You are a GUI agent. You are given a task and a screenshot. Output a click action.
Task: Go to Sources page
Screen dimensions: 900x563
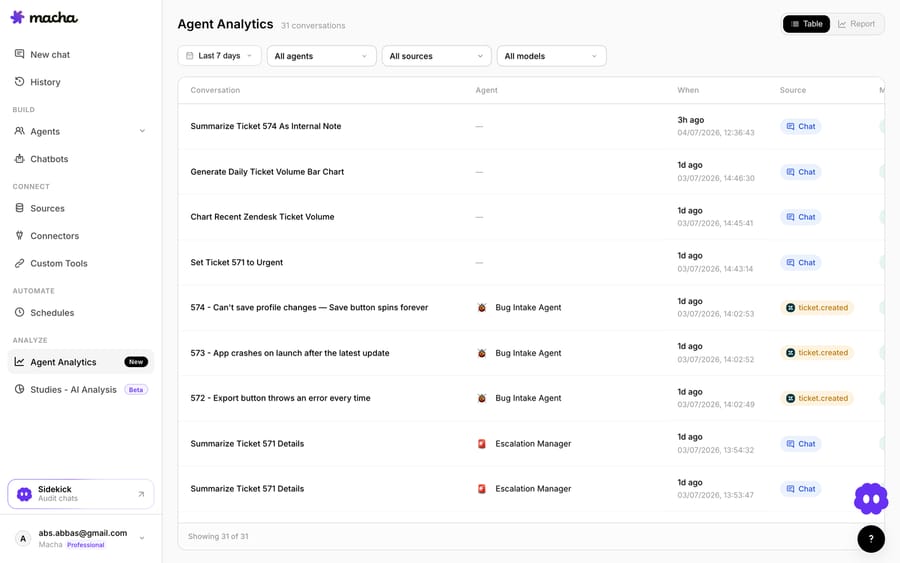click(x=47, y=208)
